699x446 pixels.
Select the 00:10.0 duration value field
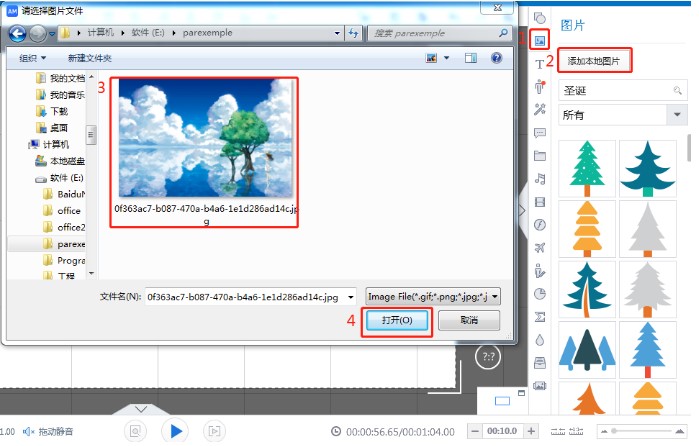502,431
